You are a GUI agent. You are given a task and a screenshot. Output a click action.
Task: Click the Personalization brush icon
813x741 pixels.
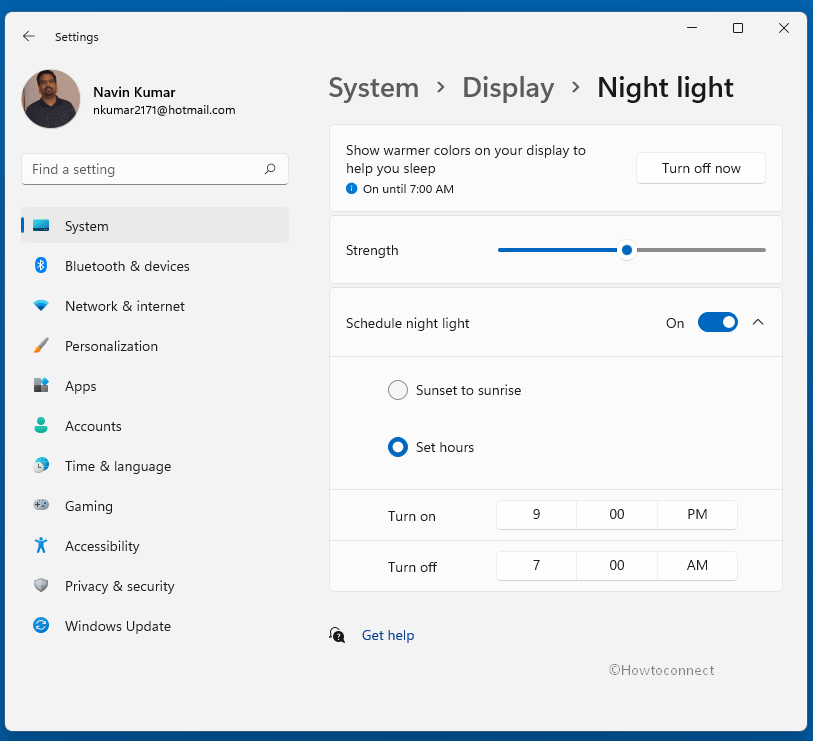(41, 345)
